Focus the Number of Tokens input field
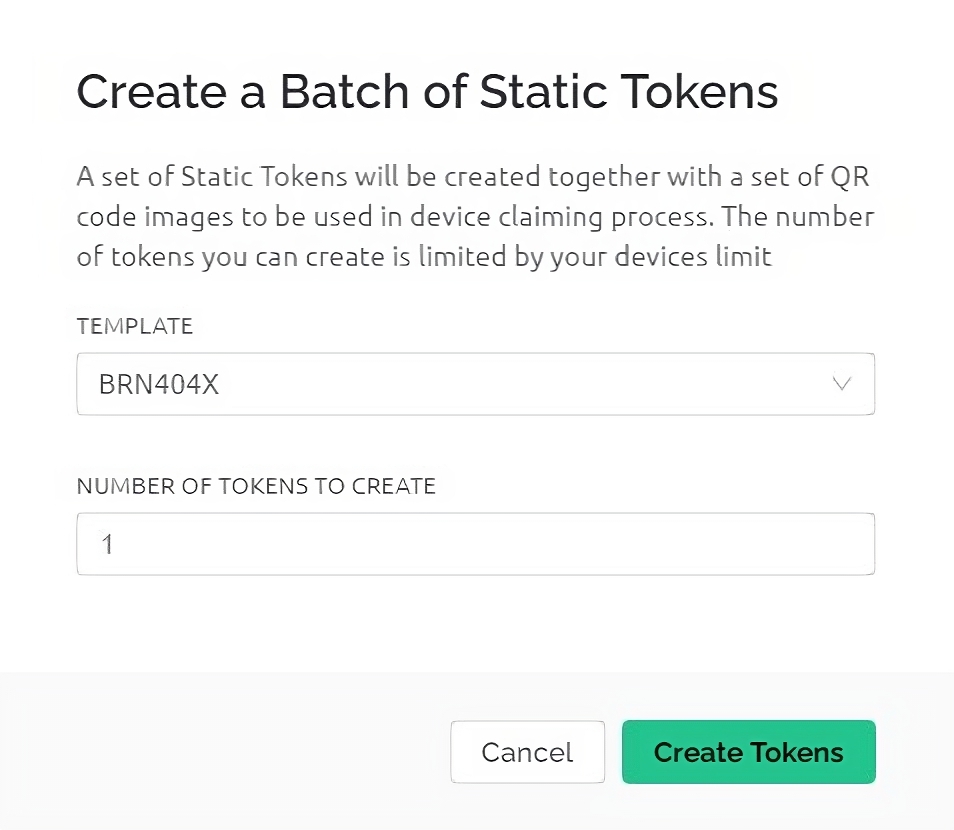The height and width of the screenshot is (830, 954). pyautogui.click(x=475, y=544)
